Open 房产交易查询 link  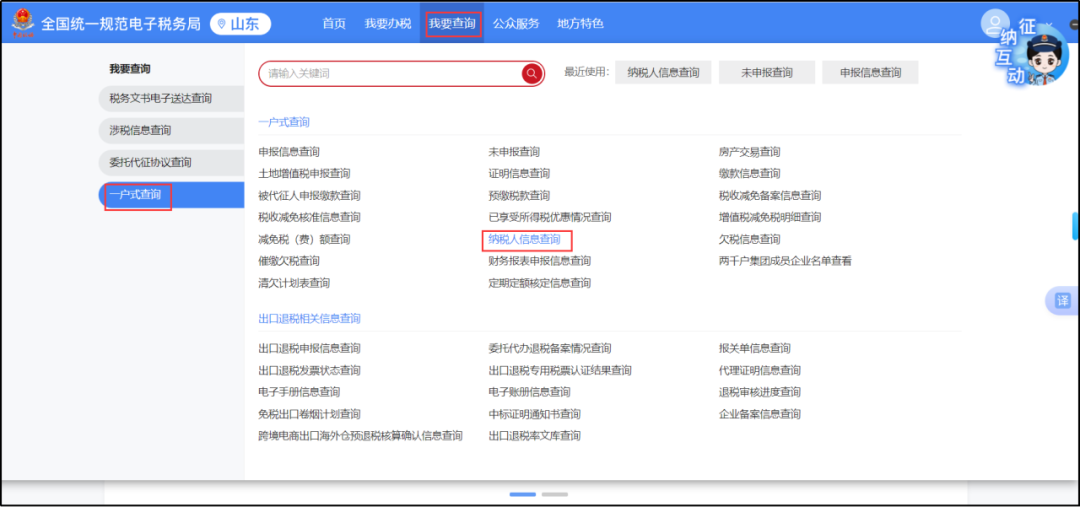click(749, 152)
